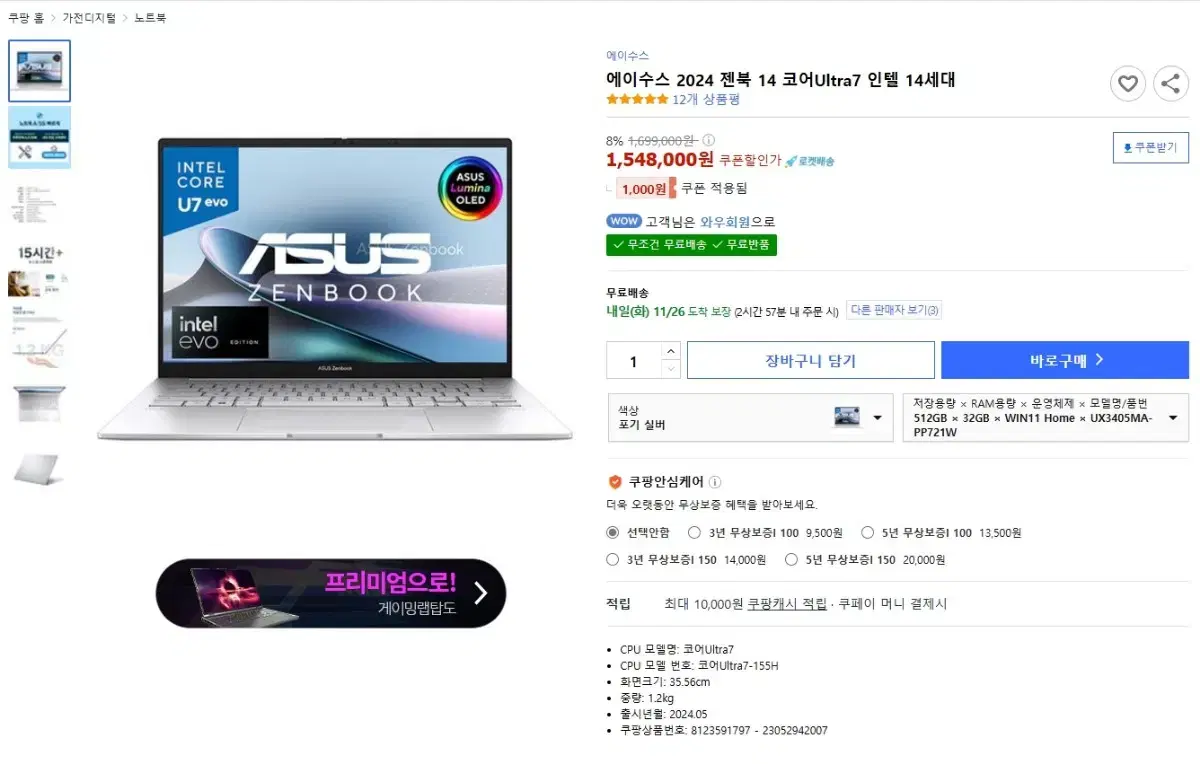Go to 노트북 breadcrumb category
1200x764 pixels.
(x=150, y=18)
